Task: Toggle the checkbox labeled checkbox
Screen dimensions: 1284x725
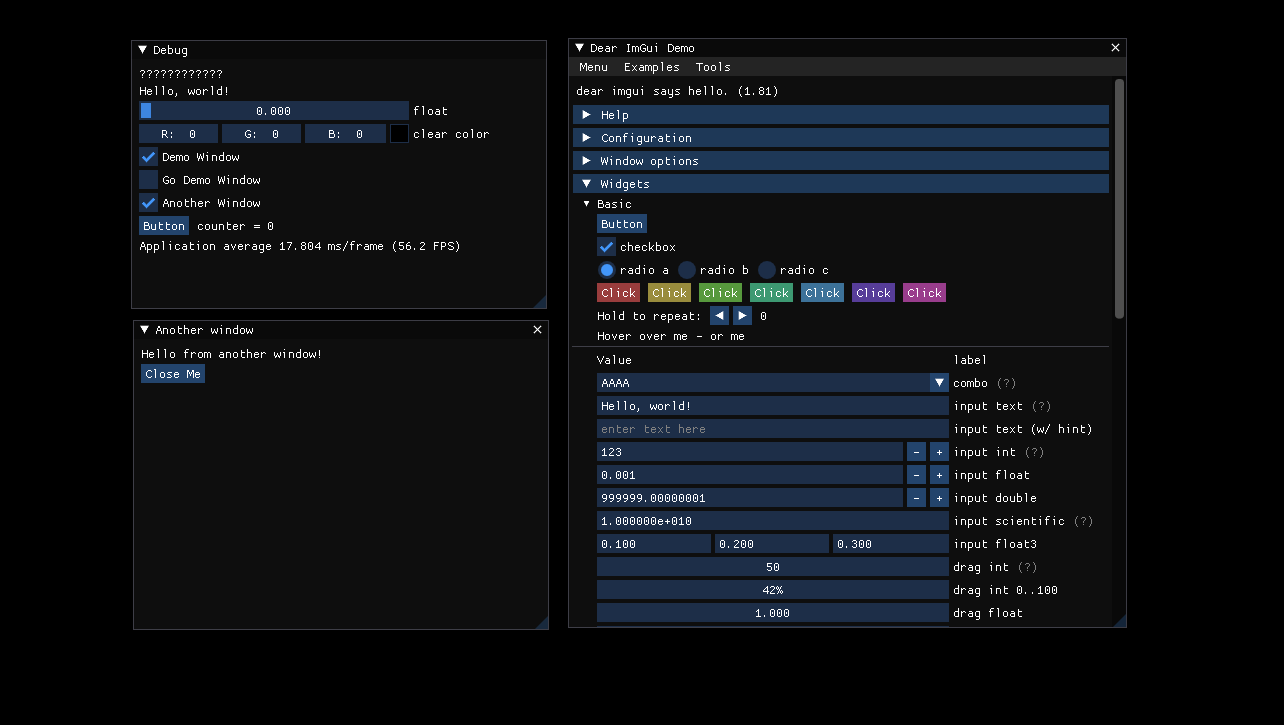Action: 606,247
